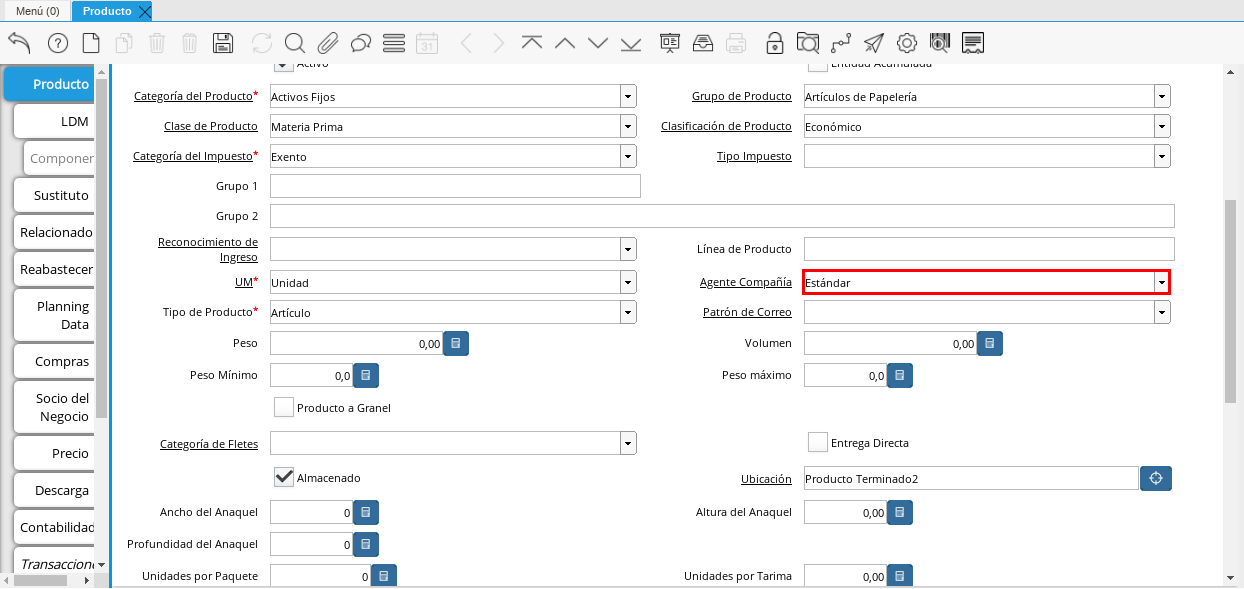Enable the Entrega Directa checkbox
This screenshot has height=589, width=1244.
pos(818,442)
